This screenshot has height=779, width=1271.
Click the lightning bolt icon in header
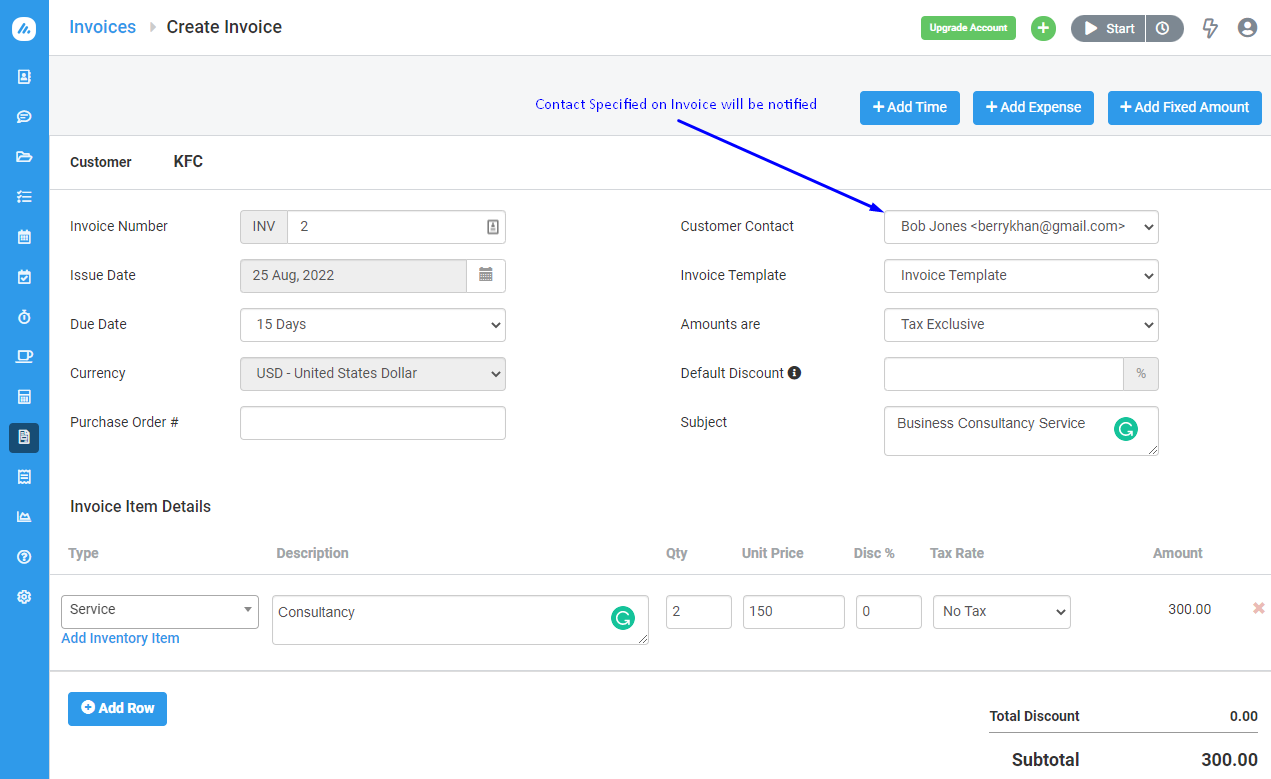(1210, 28)
